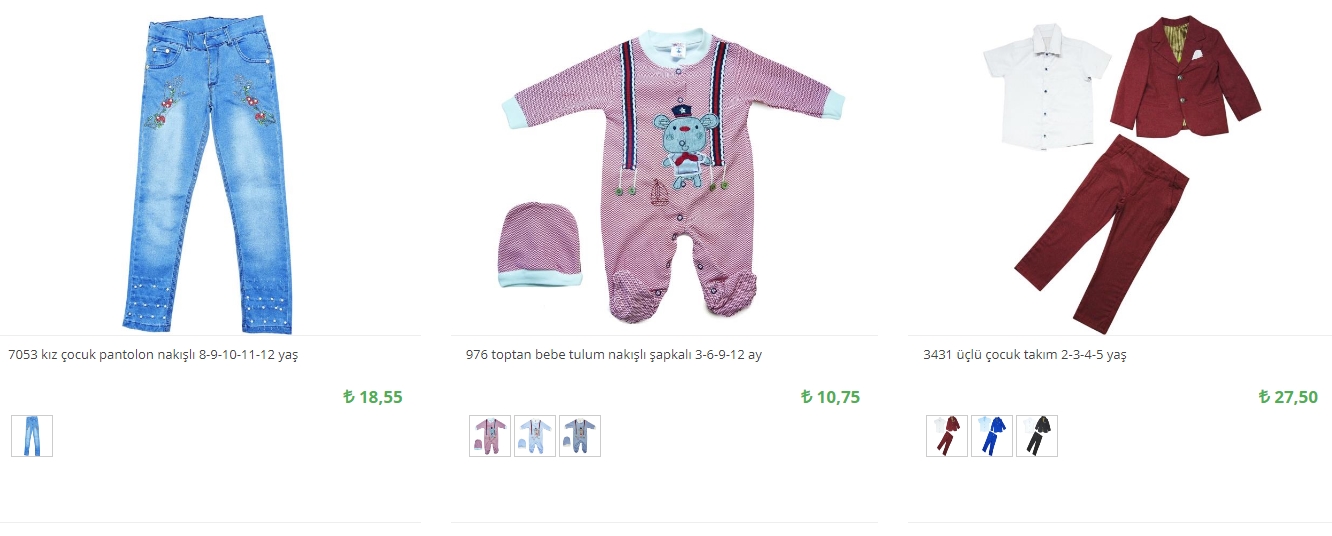Click the ₺ 27,50 price
Image resolution: width=1332 pixels, height=536 pixels.
pos(1288,397)
